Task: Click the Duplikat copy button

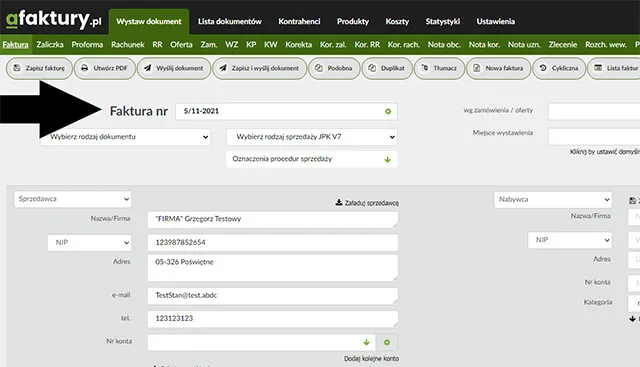Action: pyautogui.click(x=387, y=68)
